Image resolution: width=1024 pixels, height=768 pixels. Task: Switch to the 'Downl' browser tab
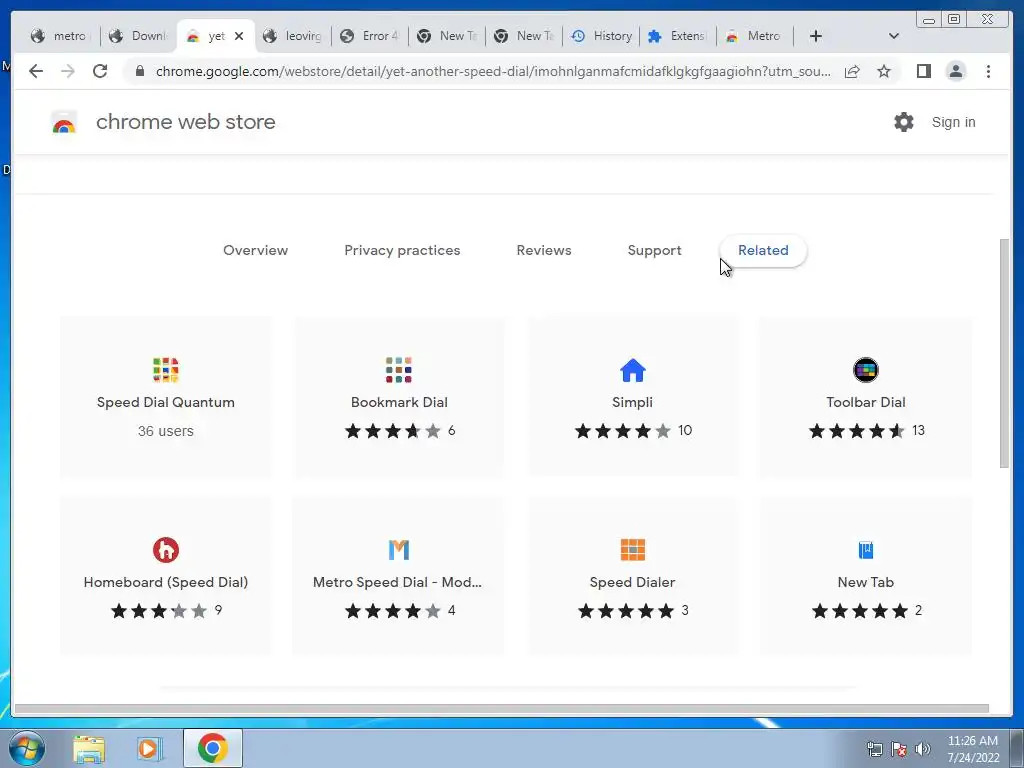click(138, 36)
